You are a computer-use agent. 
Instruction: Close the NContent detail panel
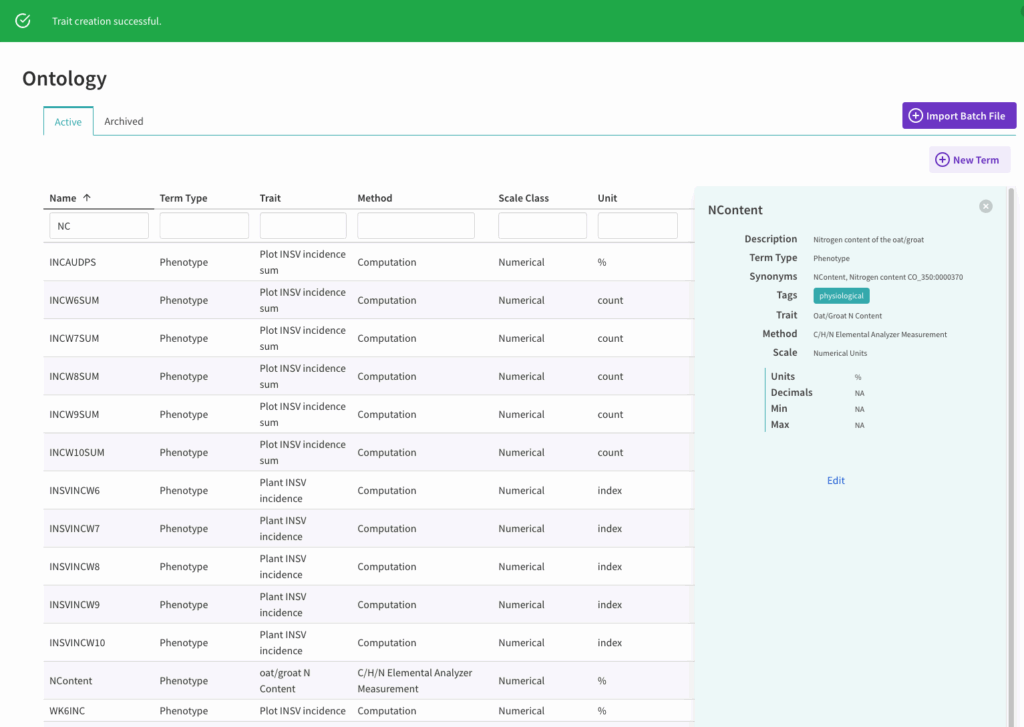click(x=985, y=206)
